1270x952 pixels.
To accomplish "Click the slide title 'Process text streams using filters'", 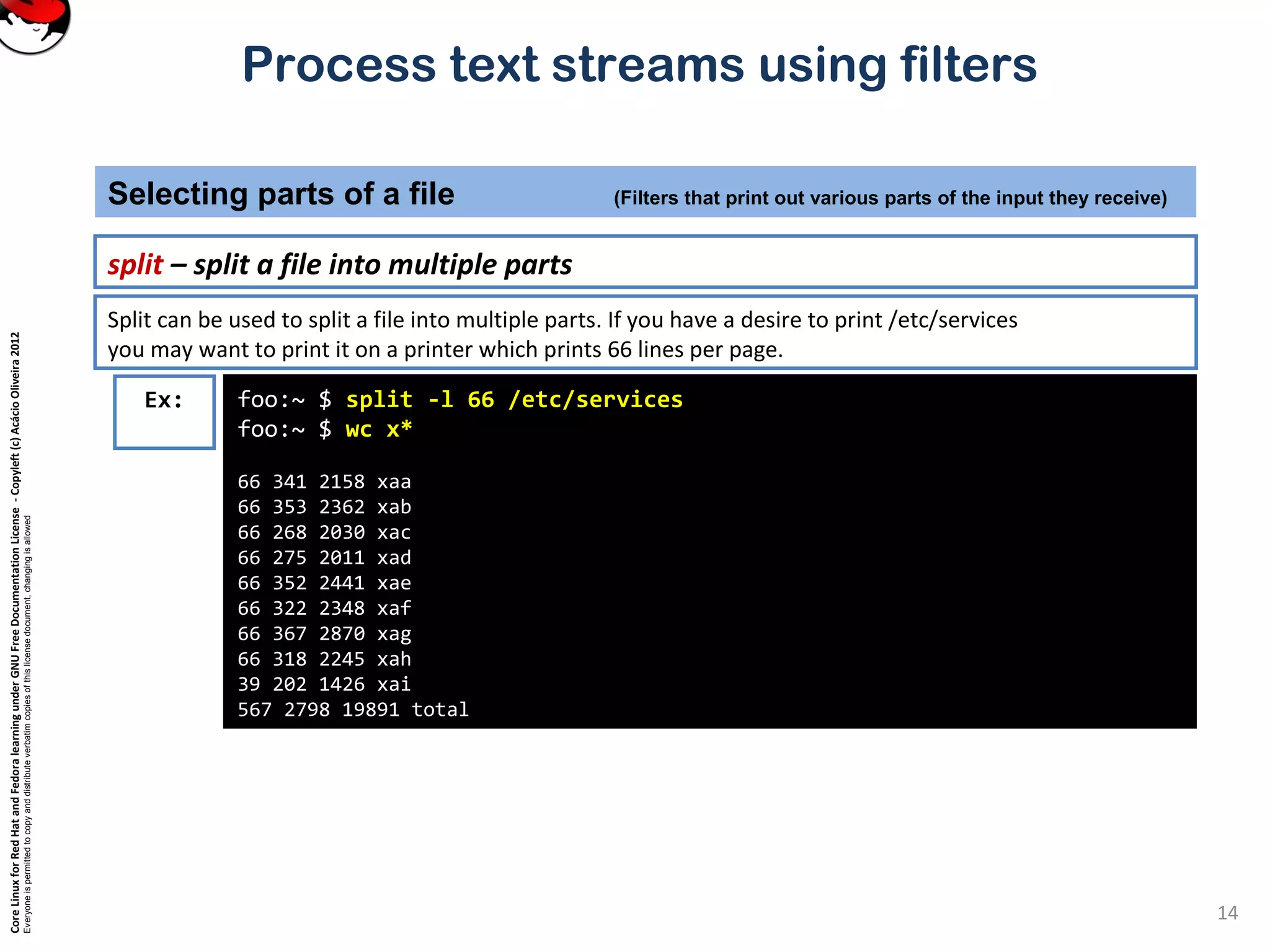I will [x=639, y=64].
